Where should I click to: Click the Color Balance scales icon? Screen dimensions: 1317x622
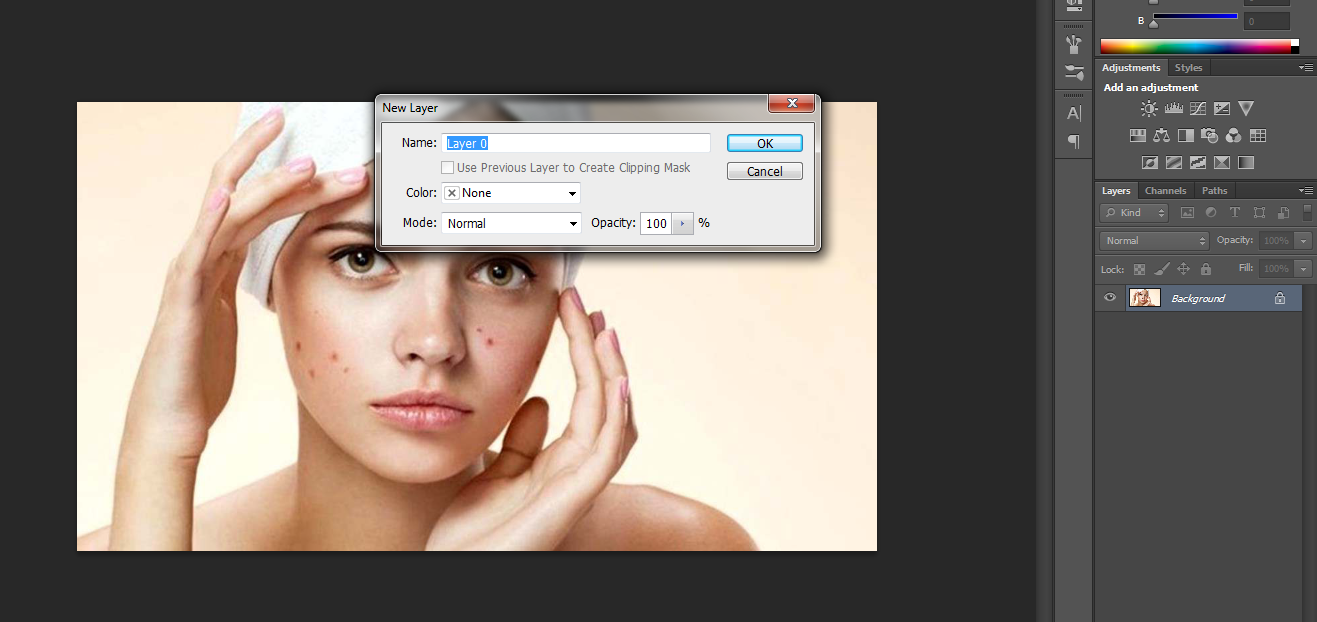1161,135
